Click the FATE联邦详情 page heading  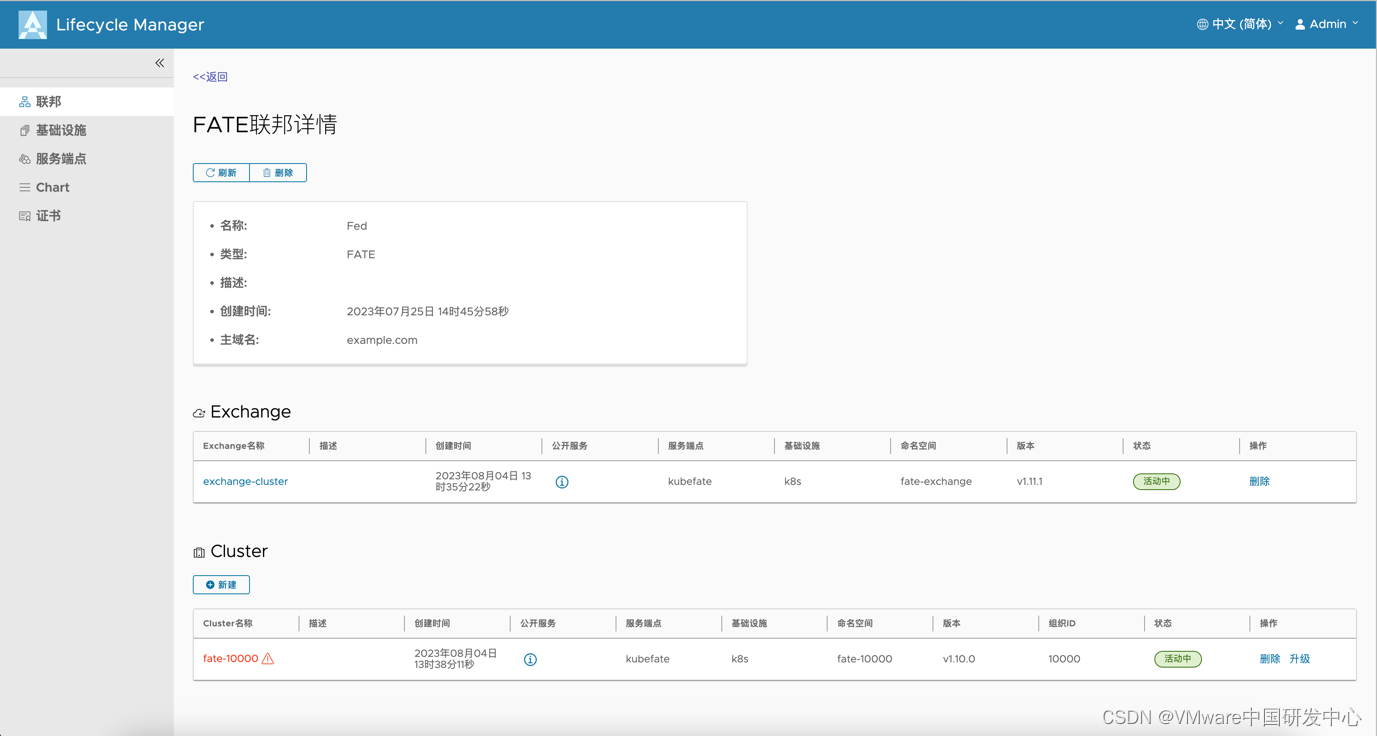point(265,125)
